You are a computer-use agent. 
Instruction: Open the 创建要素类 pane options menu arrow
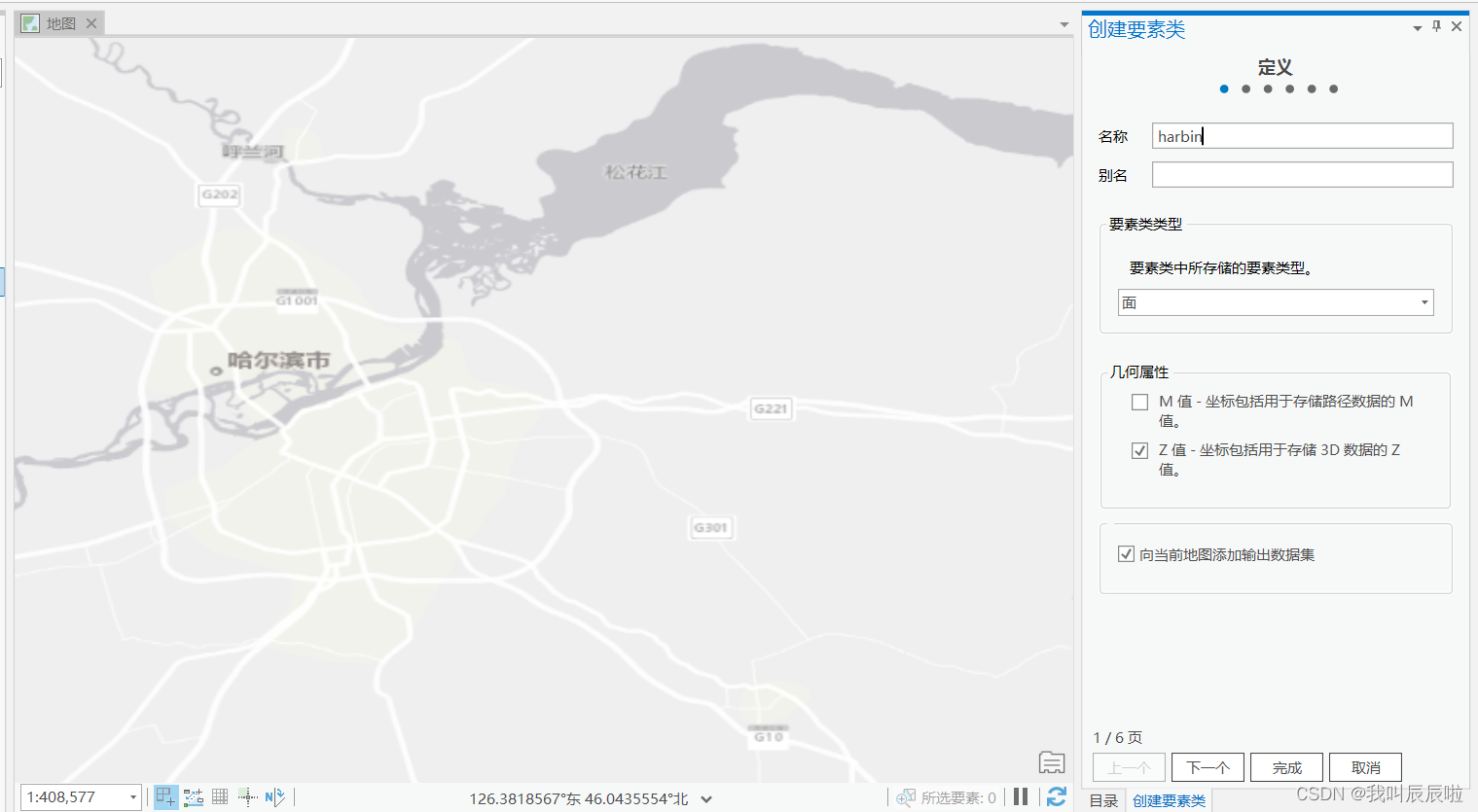coord(1418,28)
